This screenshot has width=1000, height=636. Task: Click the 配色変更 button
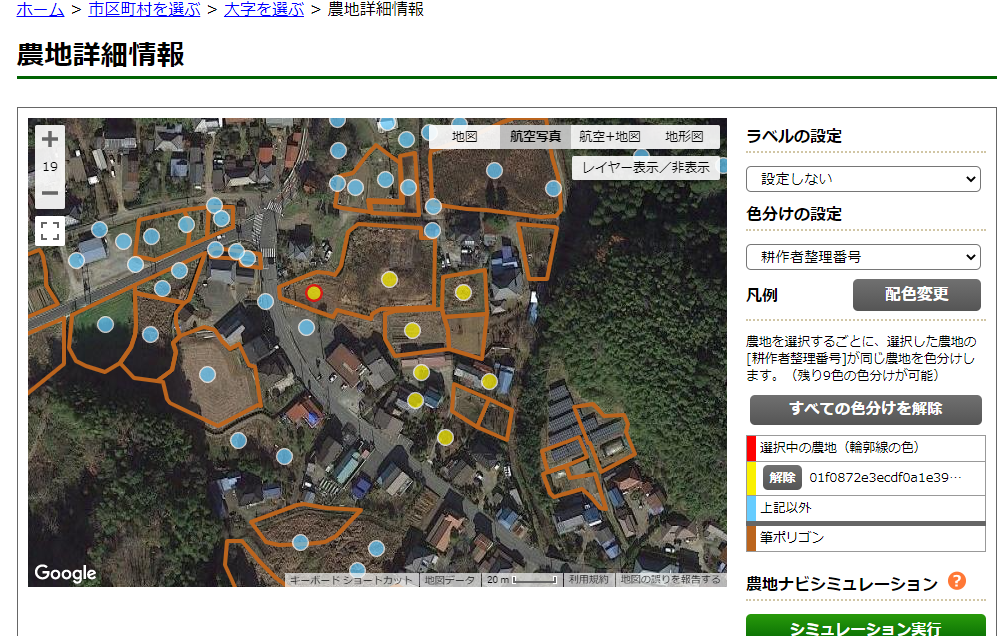pos(916,295)
